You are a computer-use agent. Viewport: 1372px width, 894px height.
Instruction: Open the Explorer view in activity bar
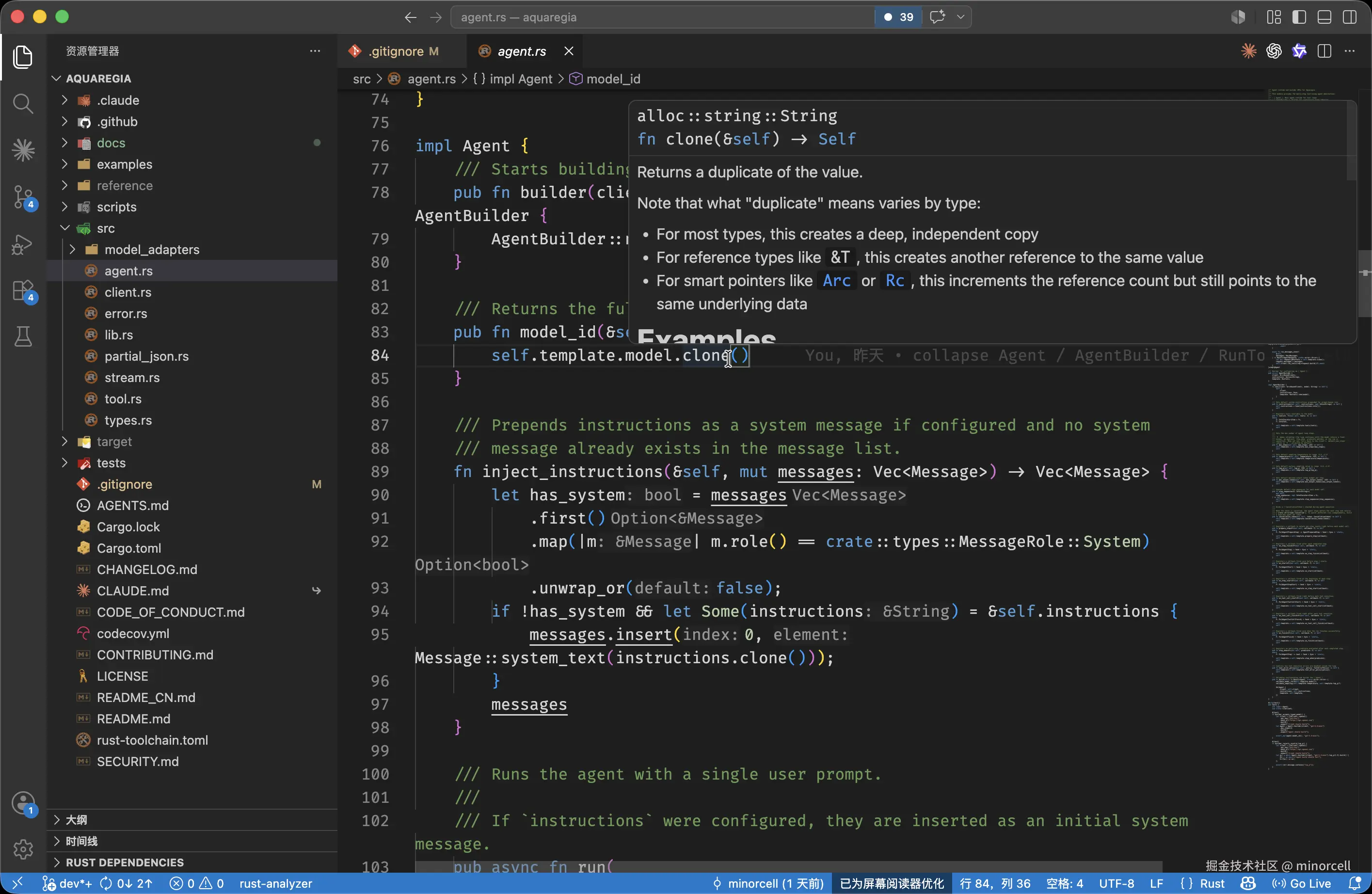click(x=23, y=57)
